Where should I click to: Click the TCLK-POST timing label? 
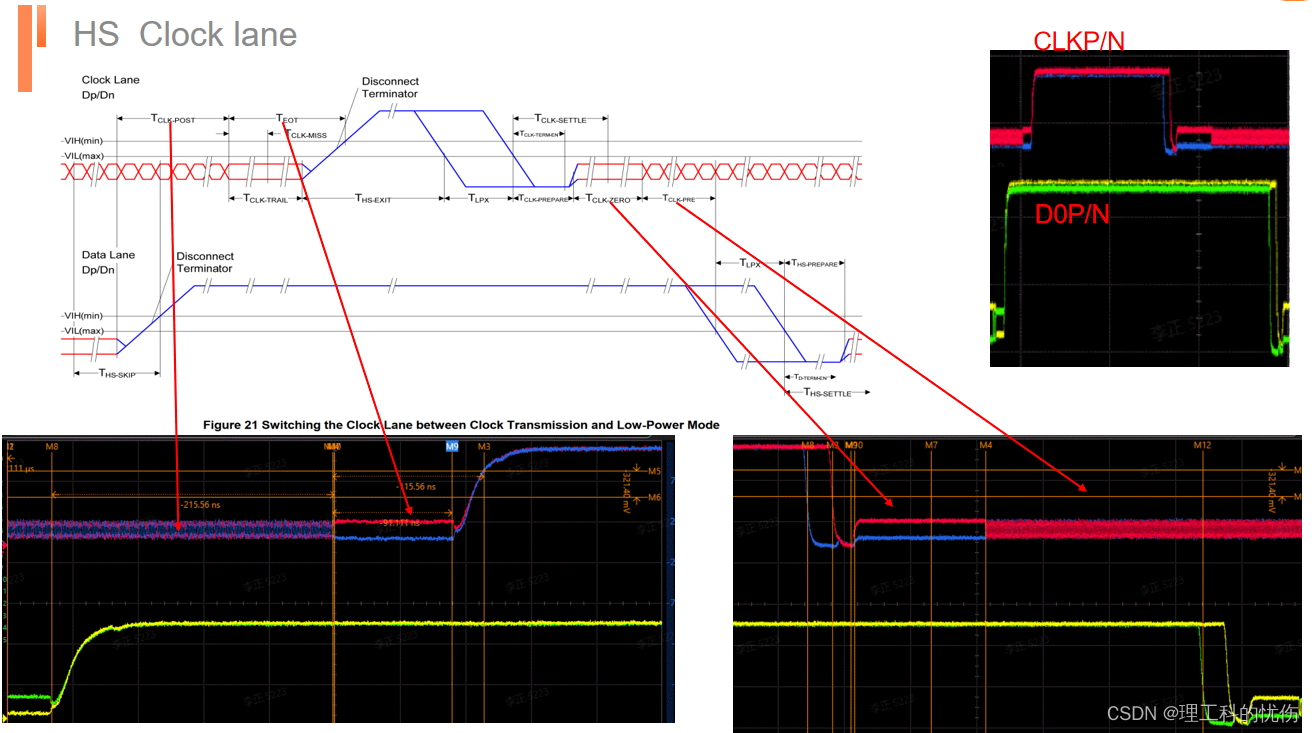coord(172,119)
